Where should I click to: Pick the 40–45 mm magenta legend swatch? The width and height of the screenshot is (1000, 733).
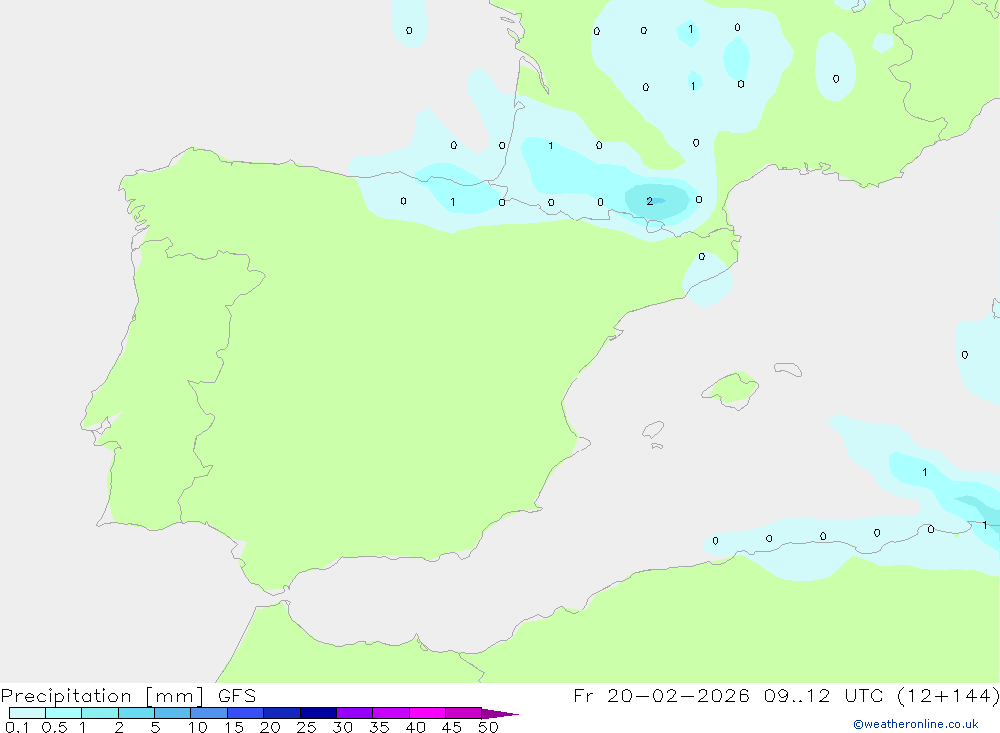point(427,713)
